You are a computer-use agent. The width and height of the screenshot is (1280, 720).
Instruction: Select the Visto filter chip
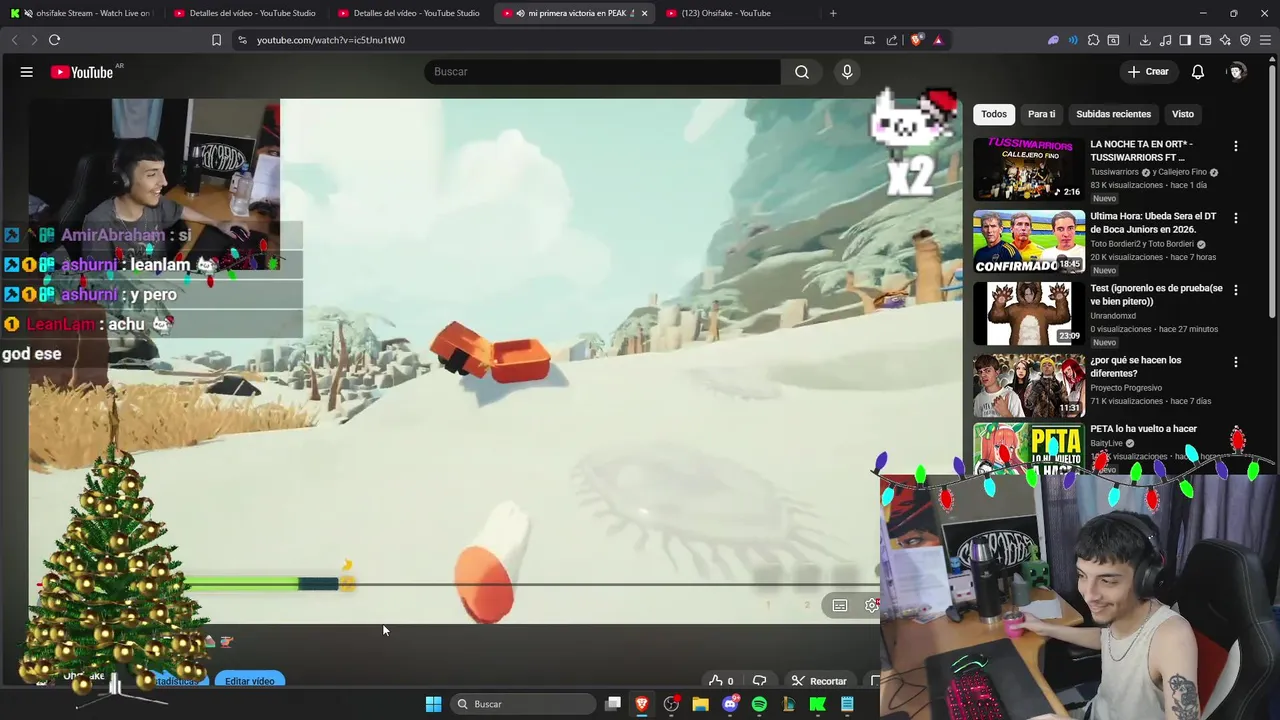click(1183, 114)
